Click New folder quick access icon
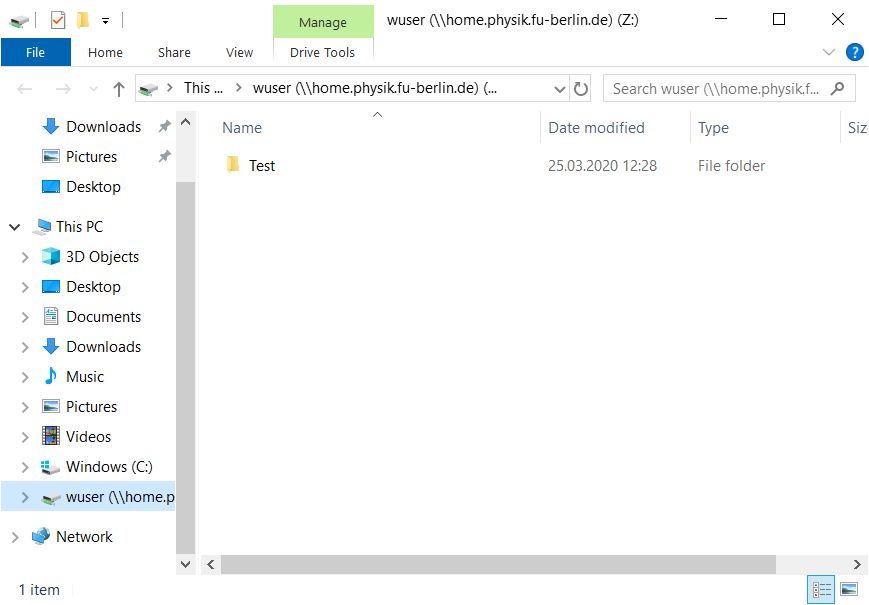Image resolution: width=869 pixels, height=605 pixels. coord(83,20)
